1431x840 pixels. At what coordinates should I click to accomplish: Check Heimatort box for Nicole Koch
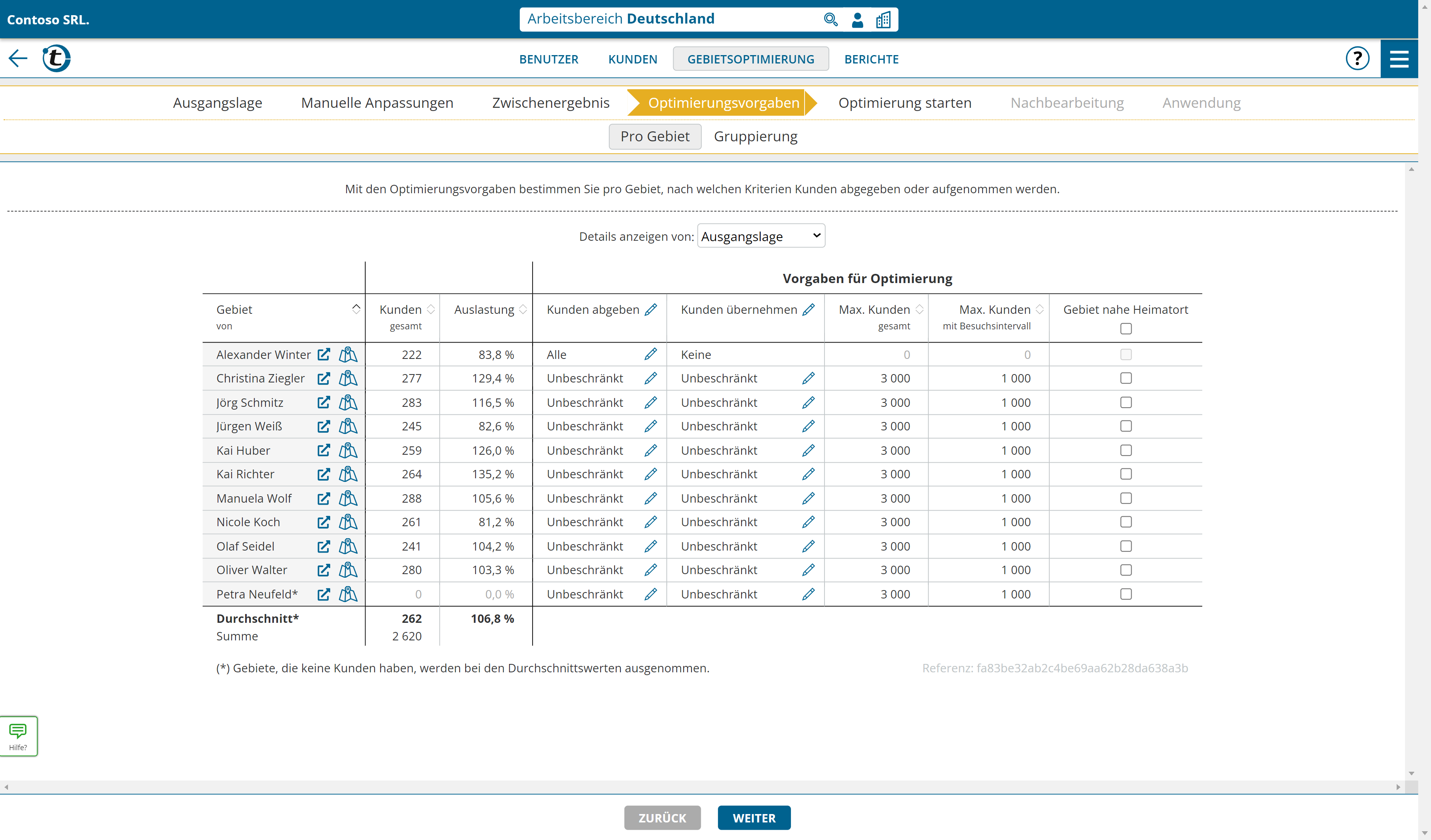coord(1126,522)
